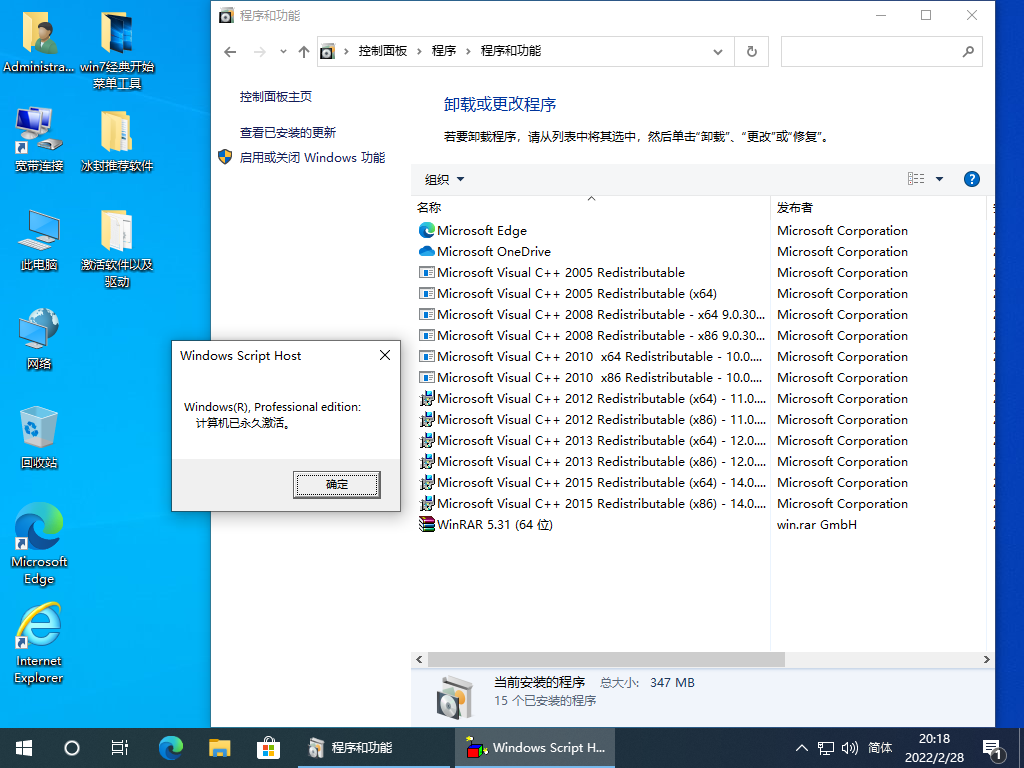Image resolution: width=1024 pixels, height=768 pixels.
Task: Open 网络 desktop icon
Action: tap(39, 339)
